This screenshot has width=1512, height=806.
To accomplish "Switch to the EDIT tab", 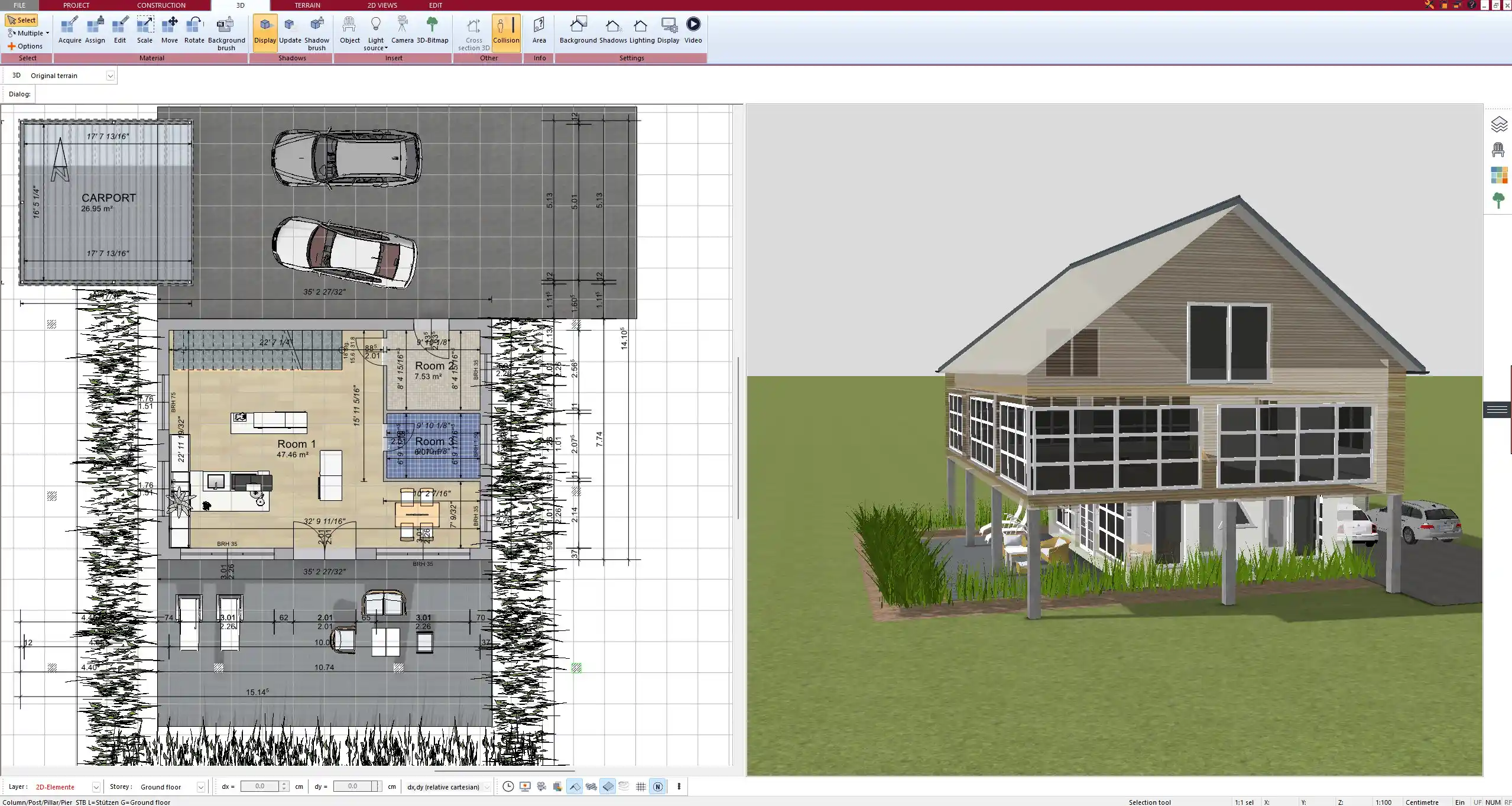I will coord(436,5).
